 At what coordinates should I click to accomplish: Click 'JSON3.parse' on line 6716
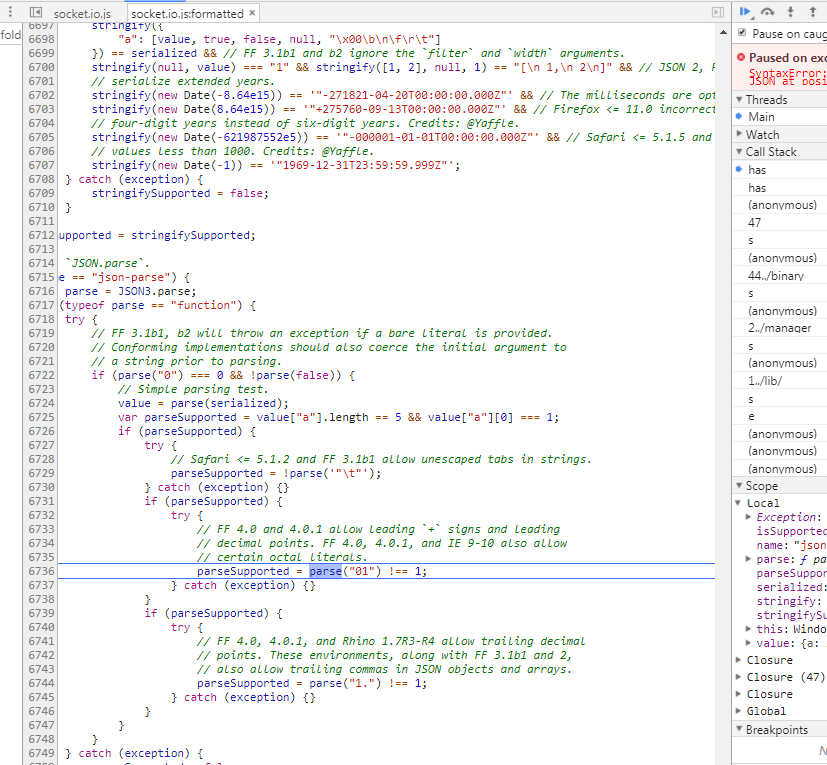157,291
